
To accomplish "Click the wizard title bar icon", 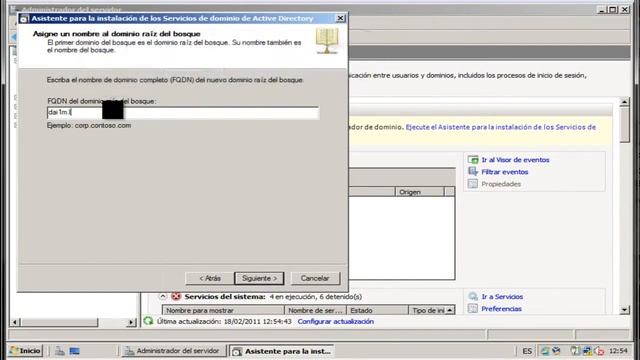I will point(24,19).
